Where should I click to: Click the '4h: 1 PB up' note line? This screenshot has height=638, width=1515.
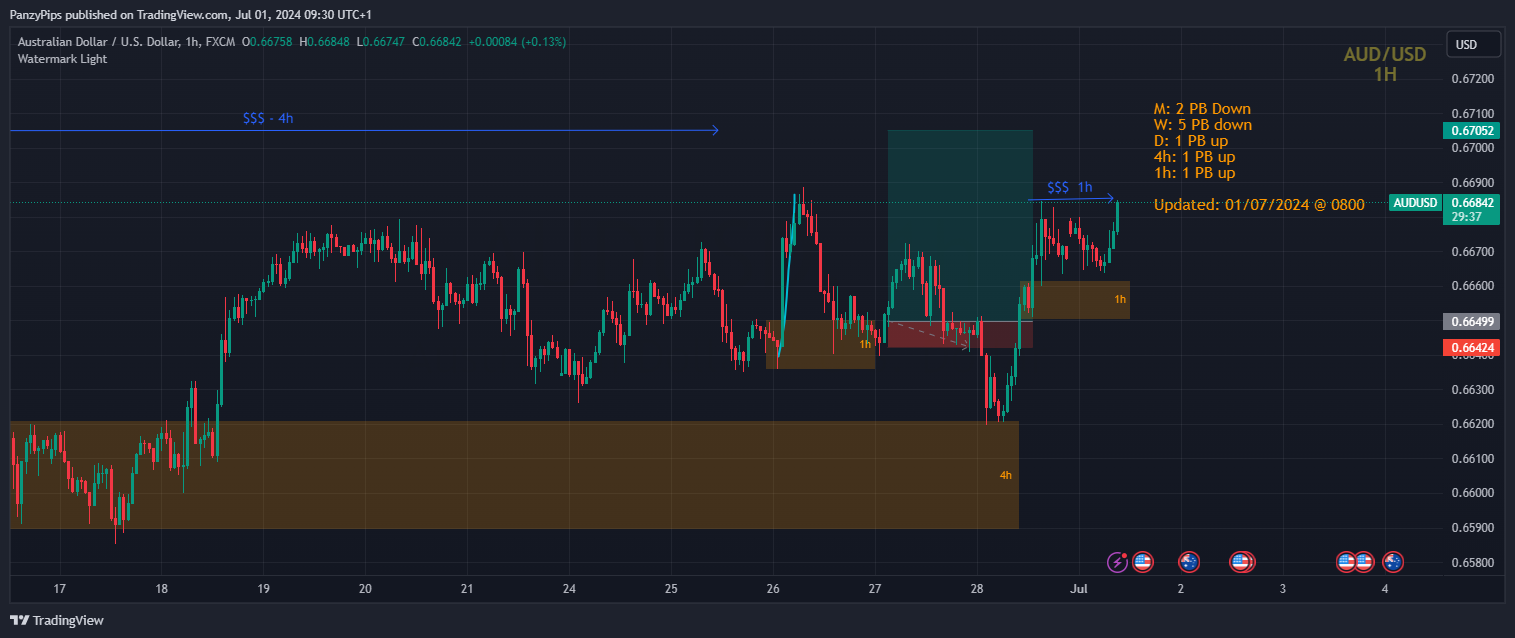1194,157
